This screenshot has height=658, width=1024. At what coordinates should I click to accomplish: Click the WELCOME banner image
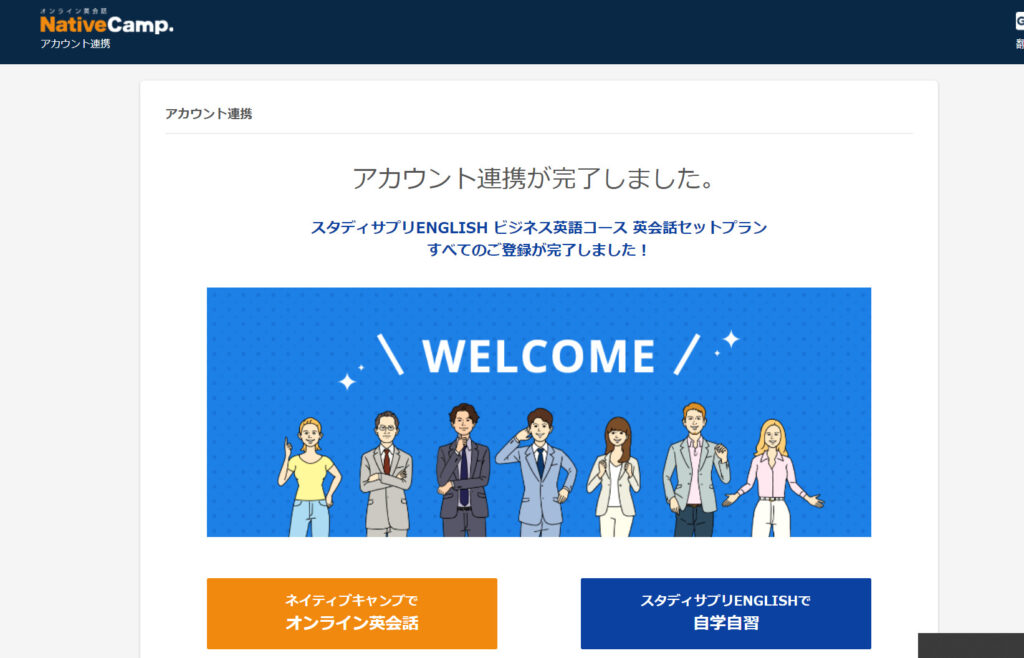[x=539, y=412]
